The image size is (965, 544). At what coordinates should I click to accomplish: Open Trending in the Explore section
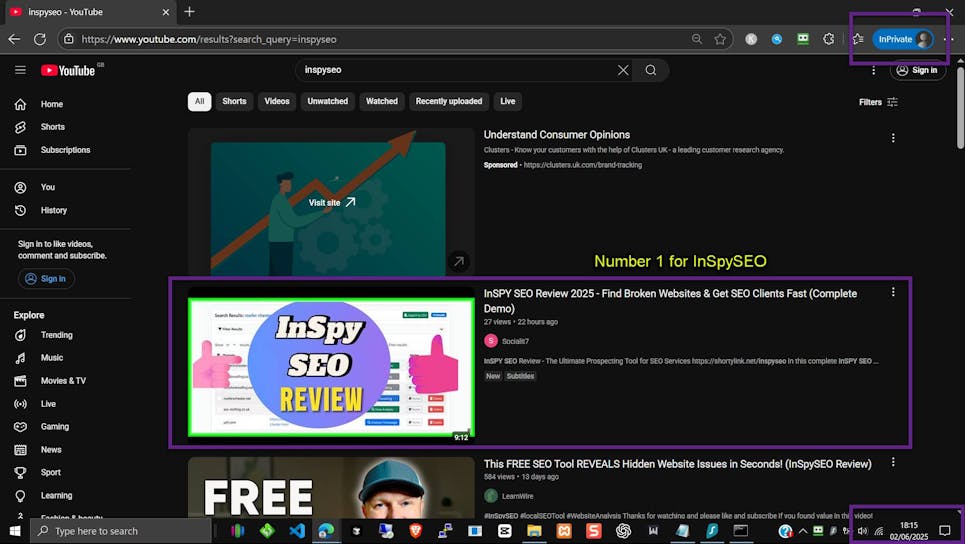tap(56, 335)
